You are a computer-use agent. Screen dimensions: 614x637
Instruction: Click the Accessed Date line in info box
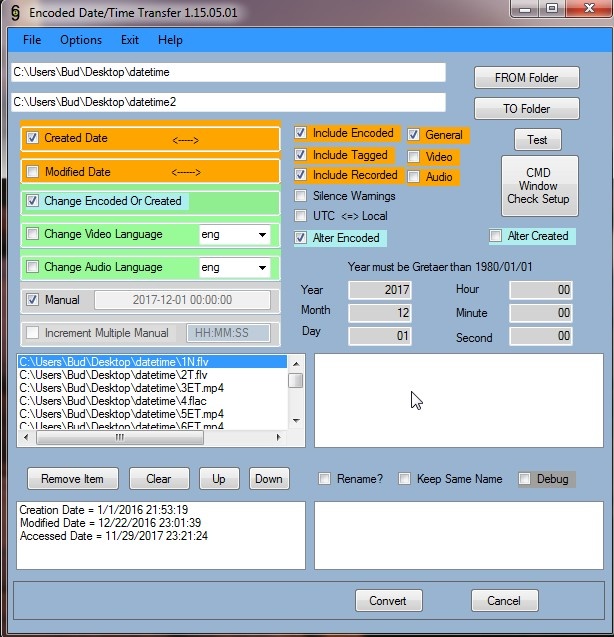(x=114, y=535)
